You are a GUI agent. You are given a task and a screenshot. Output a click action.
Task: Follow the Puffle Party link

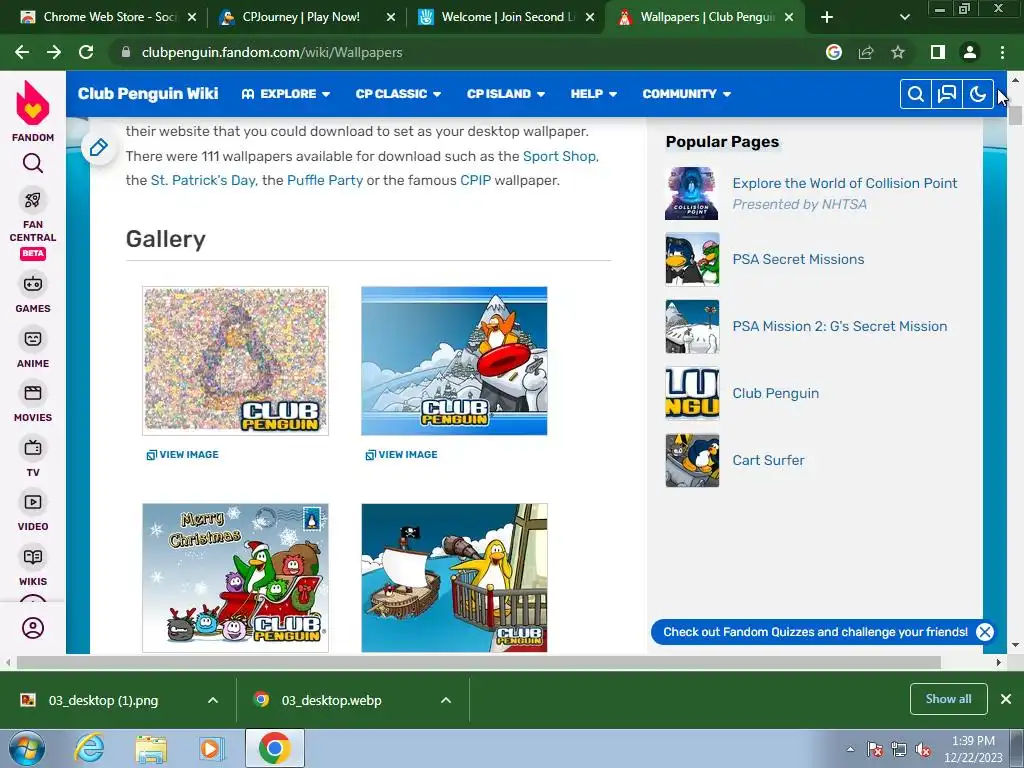(325, 180)
